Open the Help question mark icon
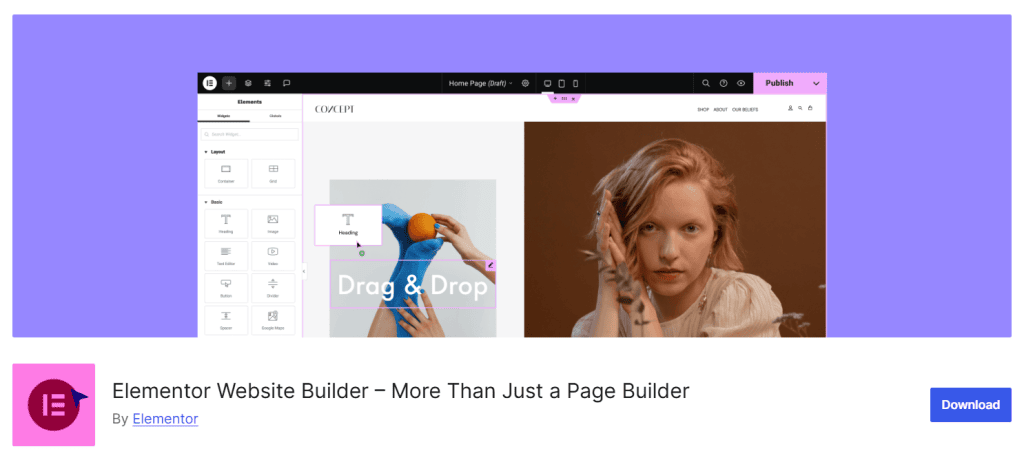Image resolution: width=1024 pixels, height=460 pixels. point(724,83)
